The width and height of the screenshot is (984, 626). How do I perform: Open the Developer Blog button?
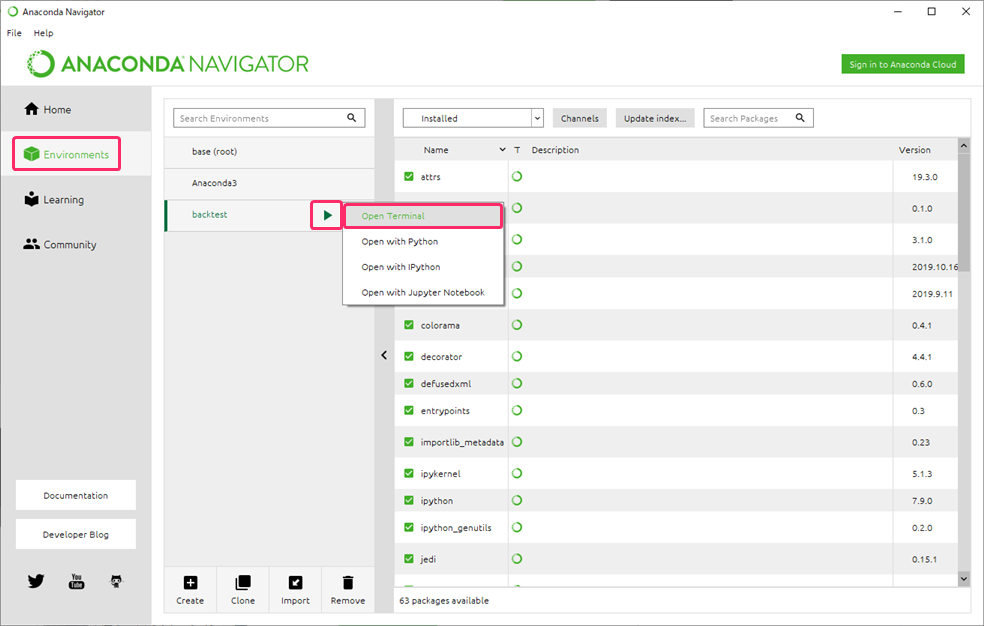click(75, 534)
